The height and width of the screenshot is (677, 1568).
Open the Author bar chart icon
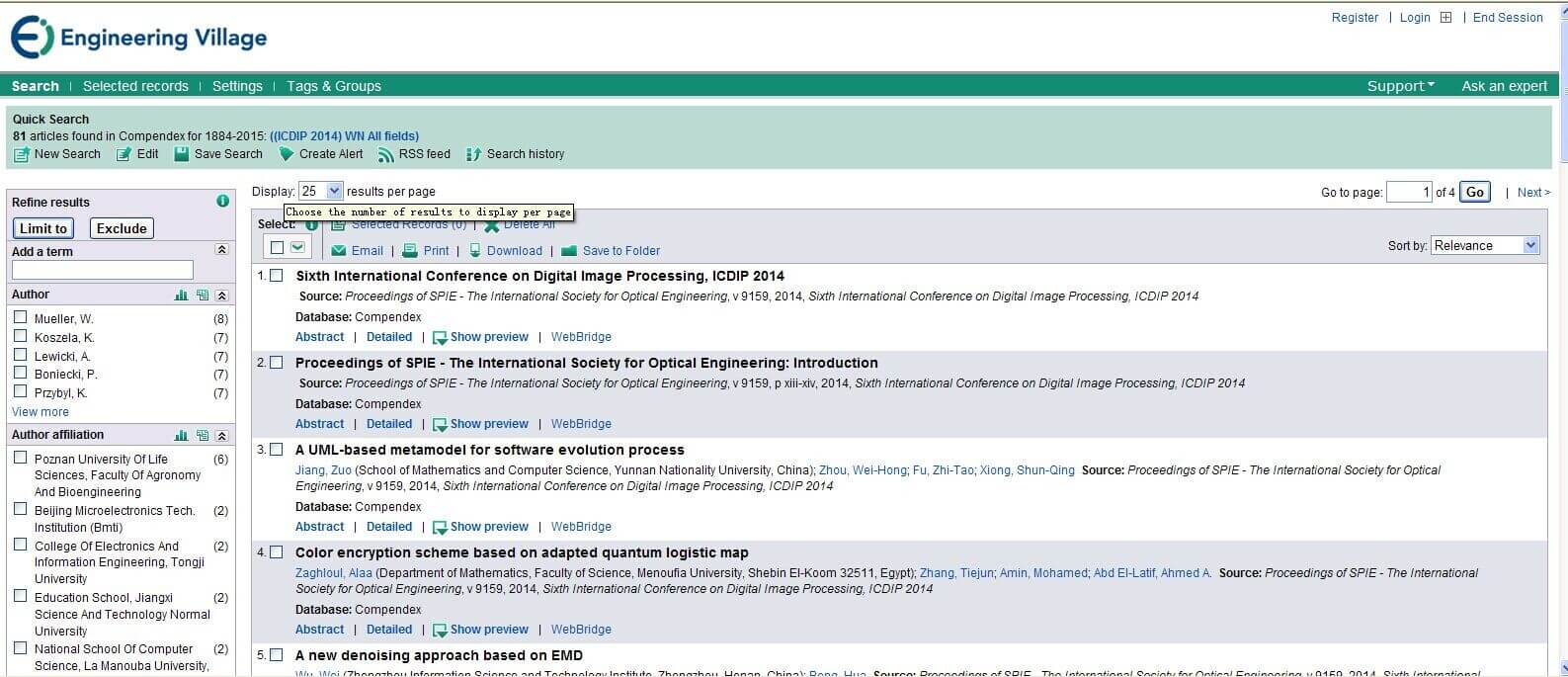pos(181,296)
